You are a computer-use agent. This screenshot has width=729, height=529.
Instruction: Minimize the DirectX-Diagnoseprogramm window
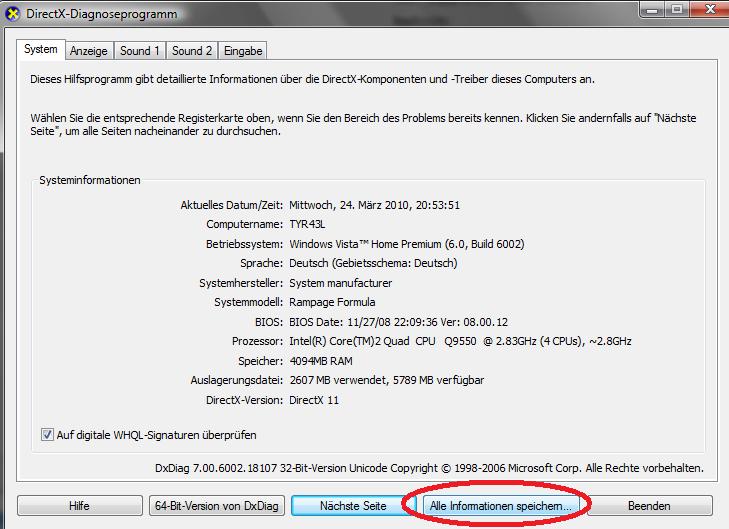(x=653, y=9)
